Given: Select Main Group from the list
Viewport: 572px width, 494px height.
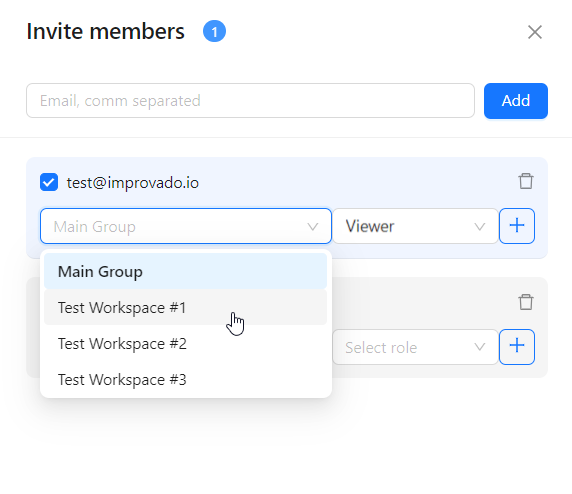Looking at the screenshot, I should [185, 271].
